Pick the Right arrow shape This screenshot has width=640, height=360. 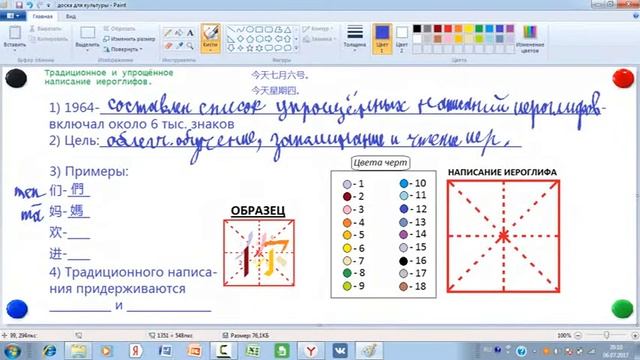(x=269, y=39)
